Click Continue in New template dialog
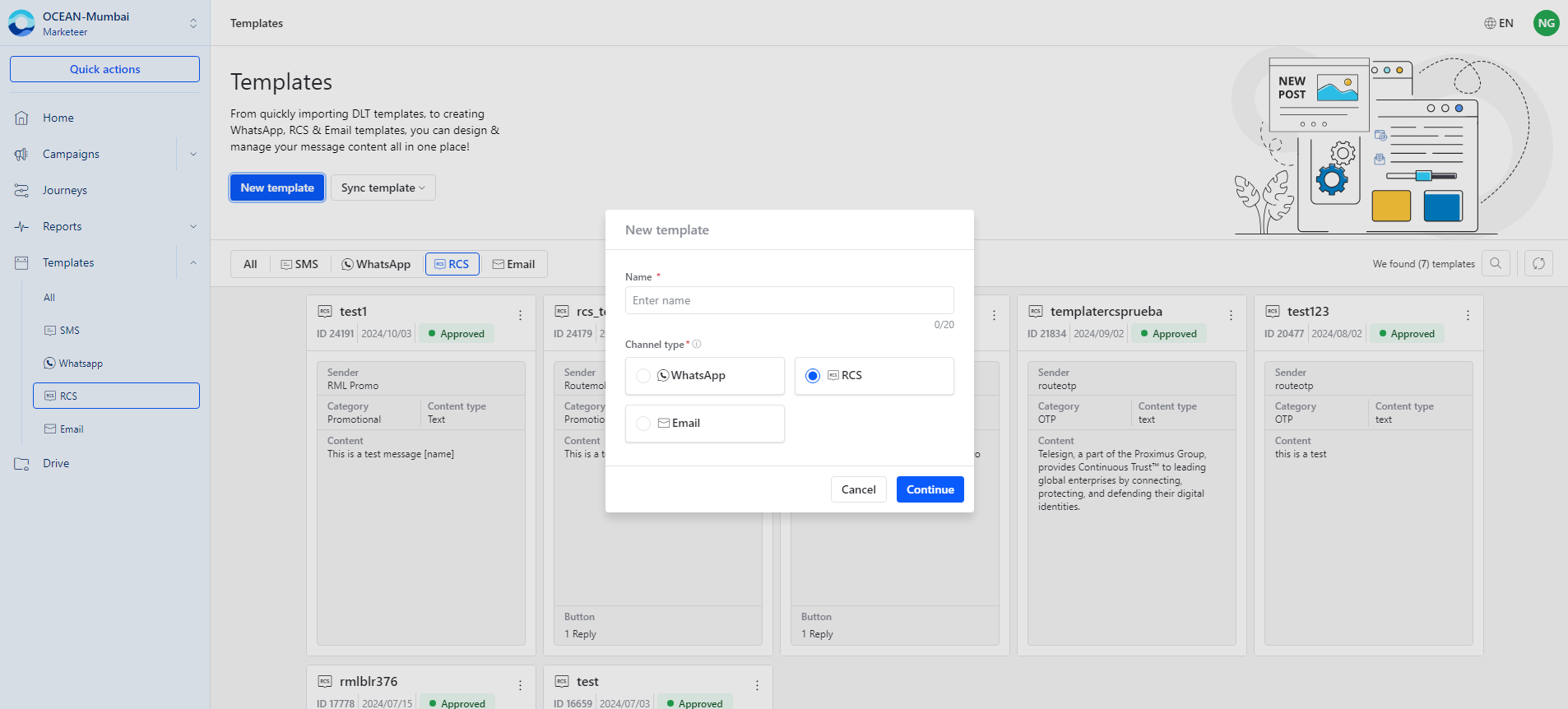The image size is (1568, 709). click(x=930, y=489)
